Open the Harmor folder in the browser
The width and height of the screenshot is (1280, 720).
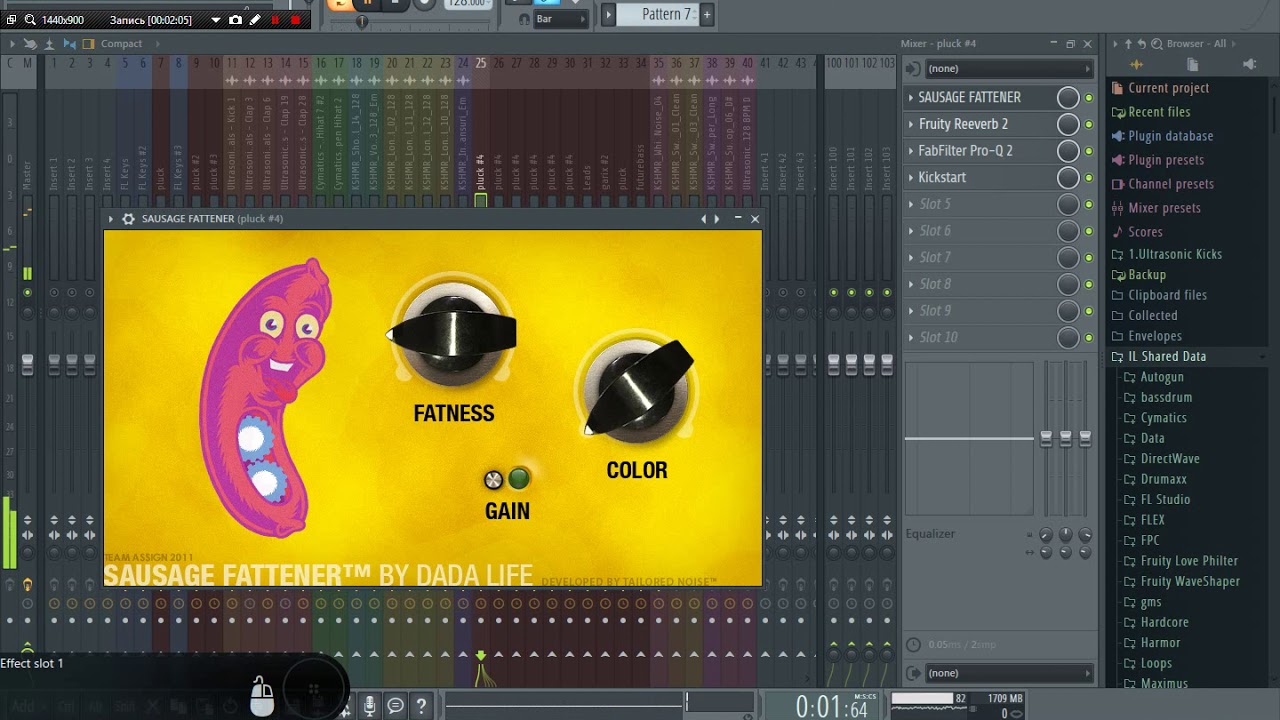[1160, 643]
